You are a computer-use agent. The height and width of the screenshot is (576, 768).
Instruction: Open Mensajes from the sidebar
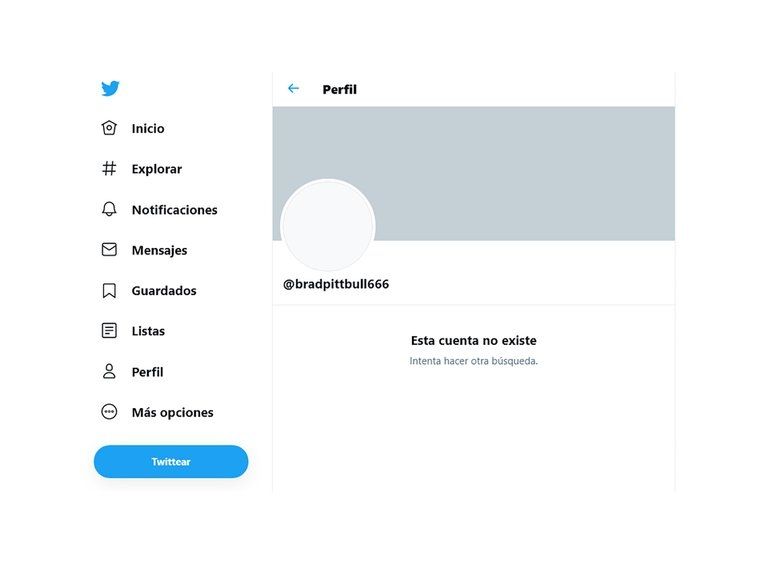(159, 250)
